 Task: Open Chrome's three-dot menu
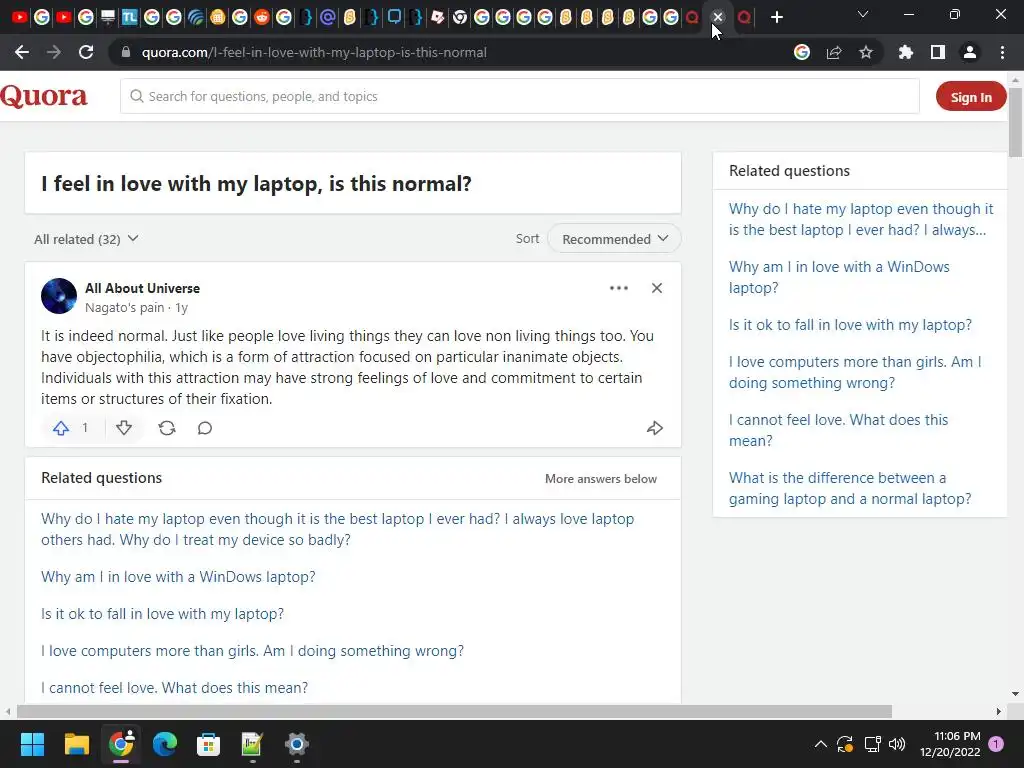click(x=1002, y=52)
